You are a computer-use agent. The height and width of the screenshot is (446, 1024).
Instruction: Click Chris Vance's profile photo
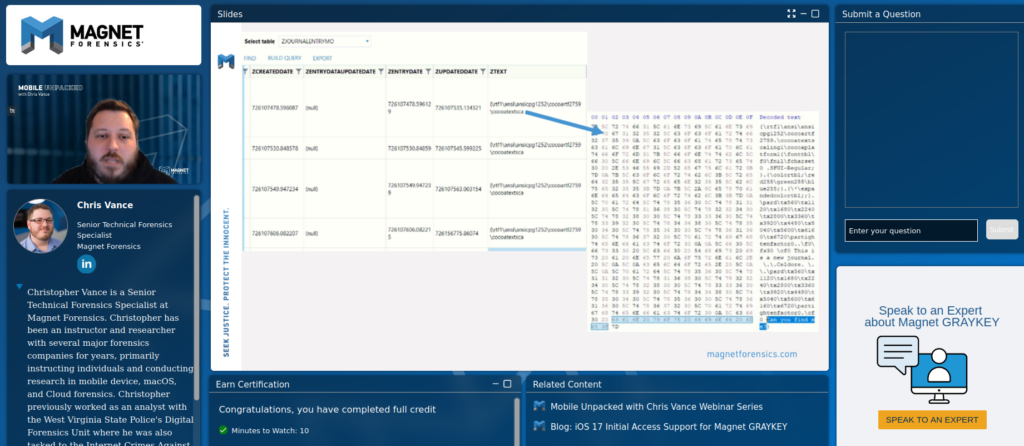point(40,226)
